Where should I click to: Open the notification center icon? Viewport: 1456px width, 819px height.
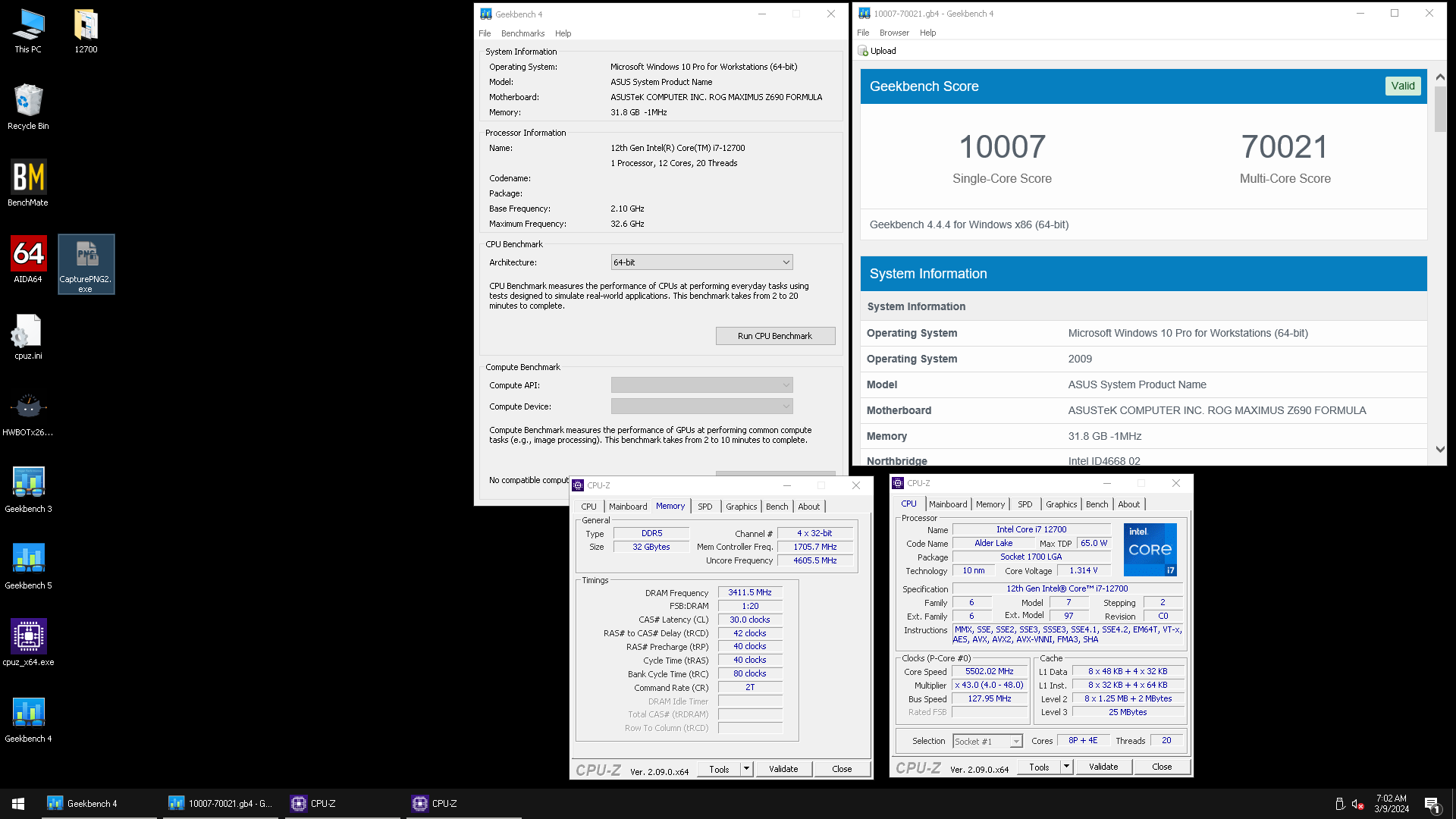coord(1432,804)
